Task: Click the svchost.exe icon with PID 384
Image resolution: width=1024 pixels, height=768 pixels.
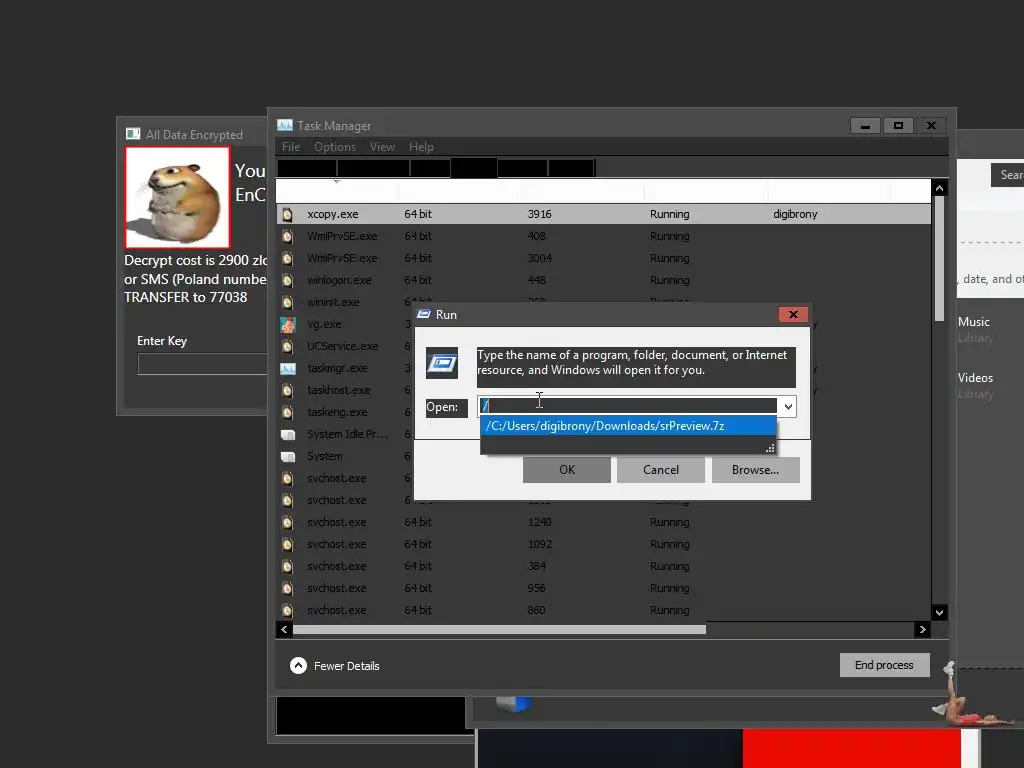Action: click(x=287, y=566)
